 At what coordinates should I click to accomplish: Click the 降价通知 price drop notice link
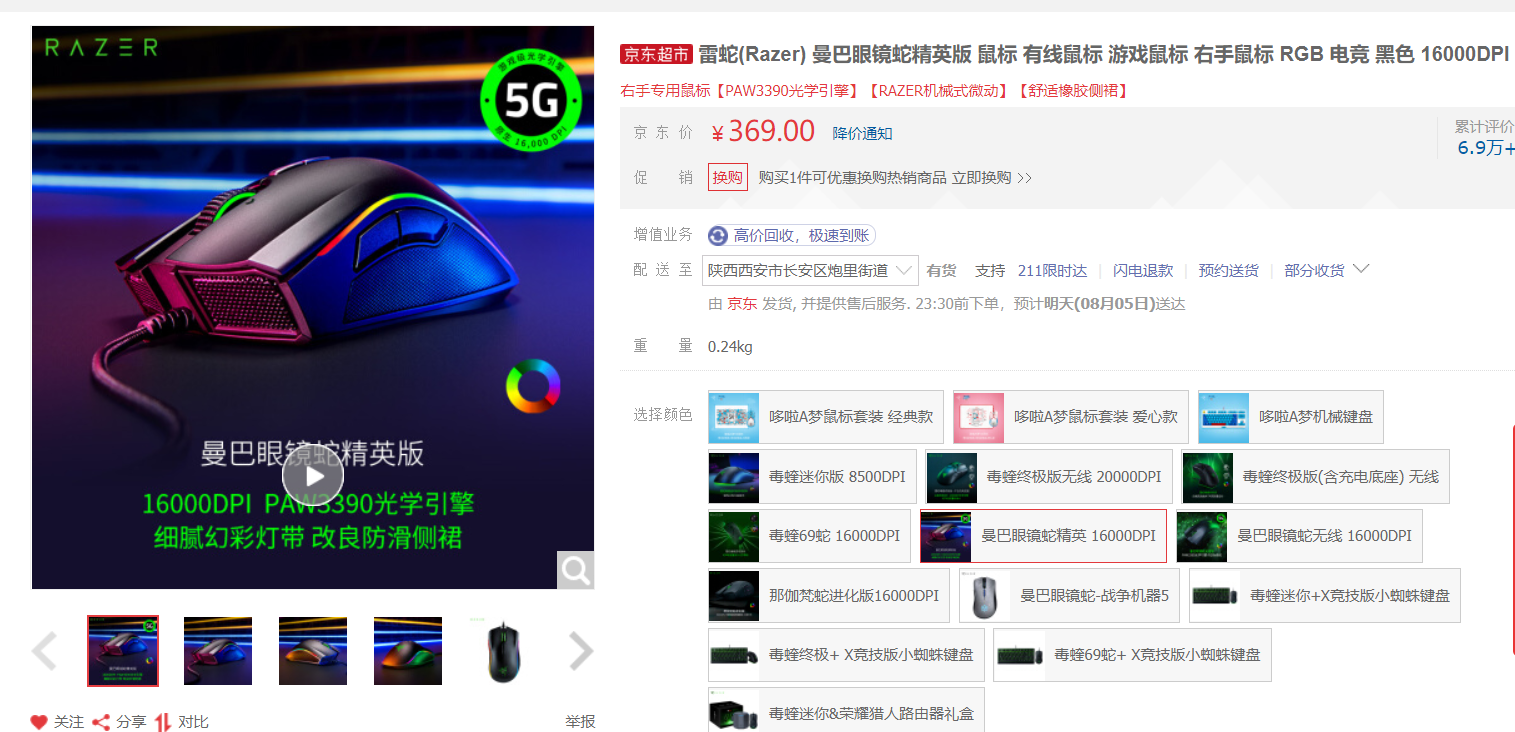coord(862,133)
